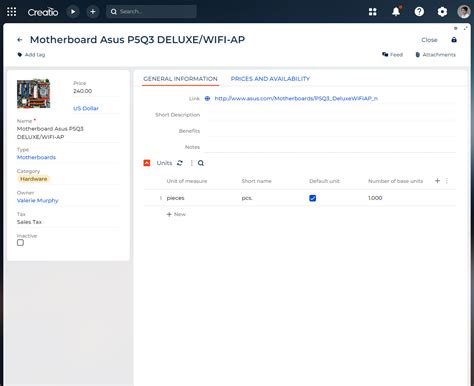Screen dimensions: 474x386
Task: Click the Units search magnifier icon
Action: point(201,163)
